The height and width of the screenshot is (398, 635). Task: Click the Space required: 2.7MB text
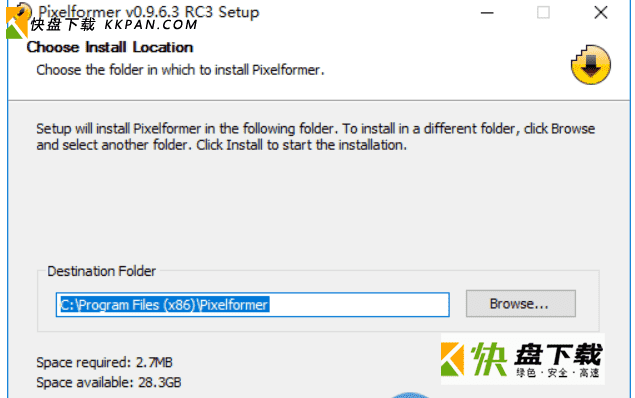[x=104, y=362]
